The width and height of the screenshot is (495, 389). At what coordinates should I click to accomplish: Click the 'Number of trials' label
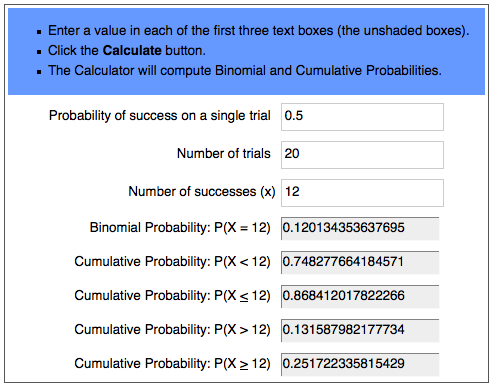pos(224,154)
